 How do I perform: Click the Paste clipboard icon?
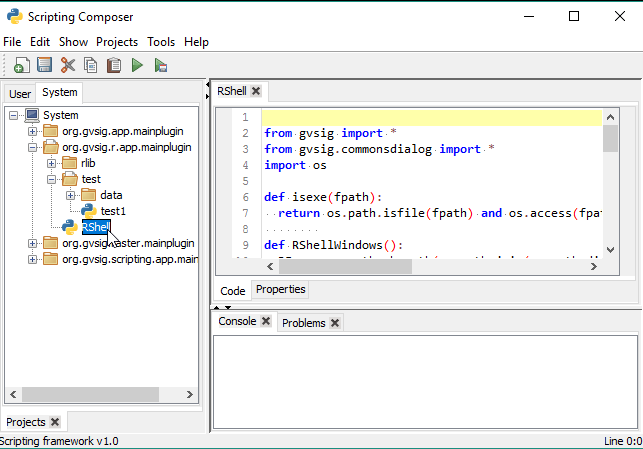(114, 65)
